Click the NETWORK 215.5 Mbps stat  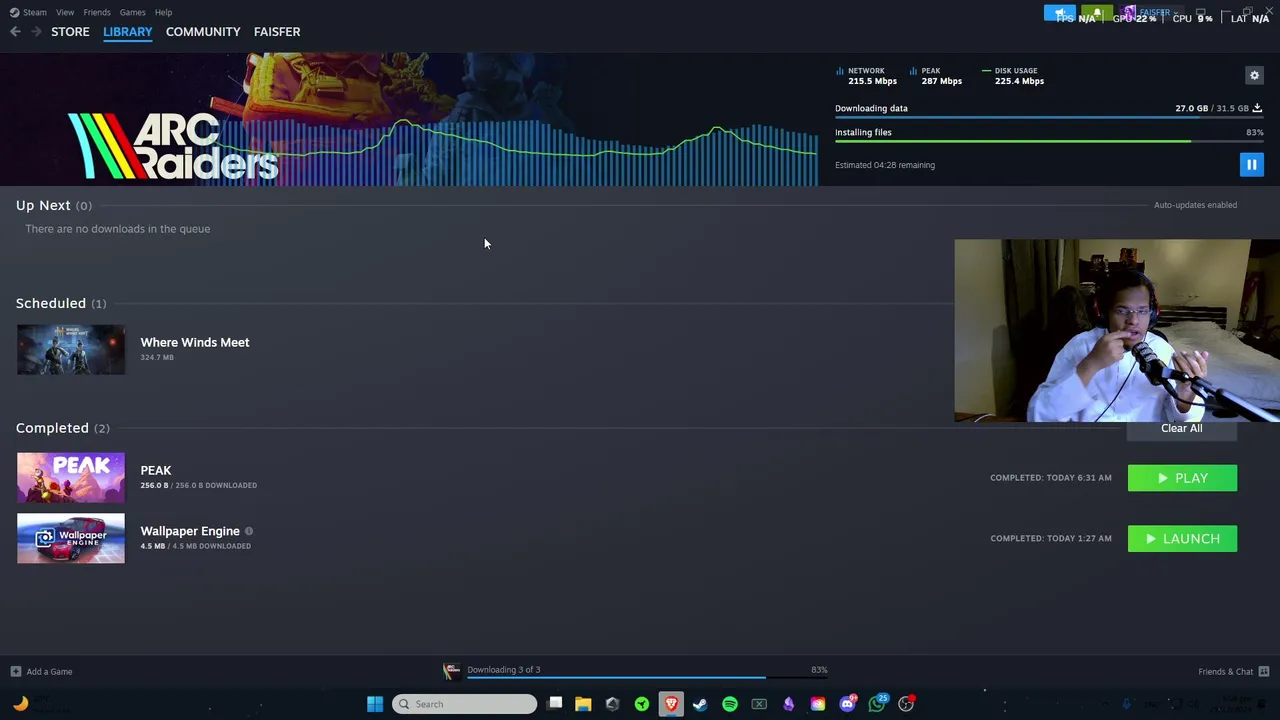click(x=866, y=76)
